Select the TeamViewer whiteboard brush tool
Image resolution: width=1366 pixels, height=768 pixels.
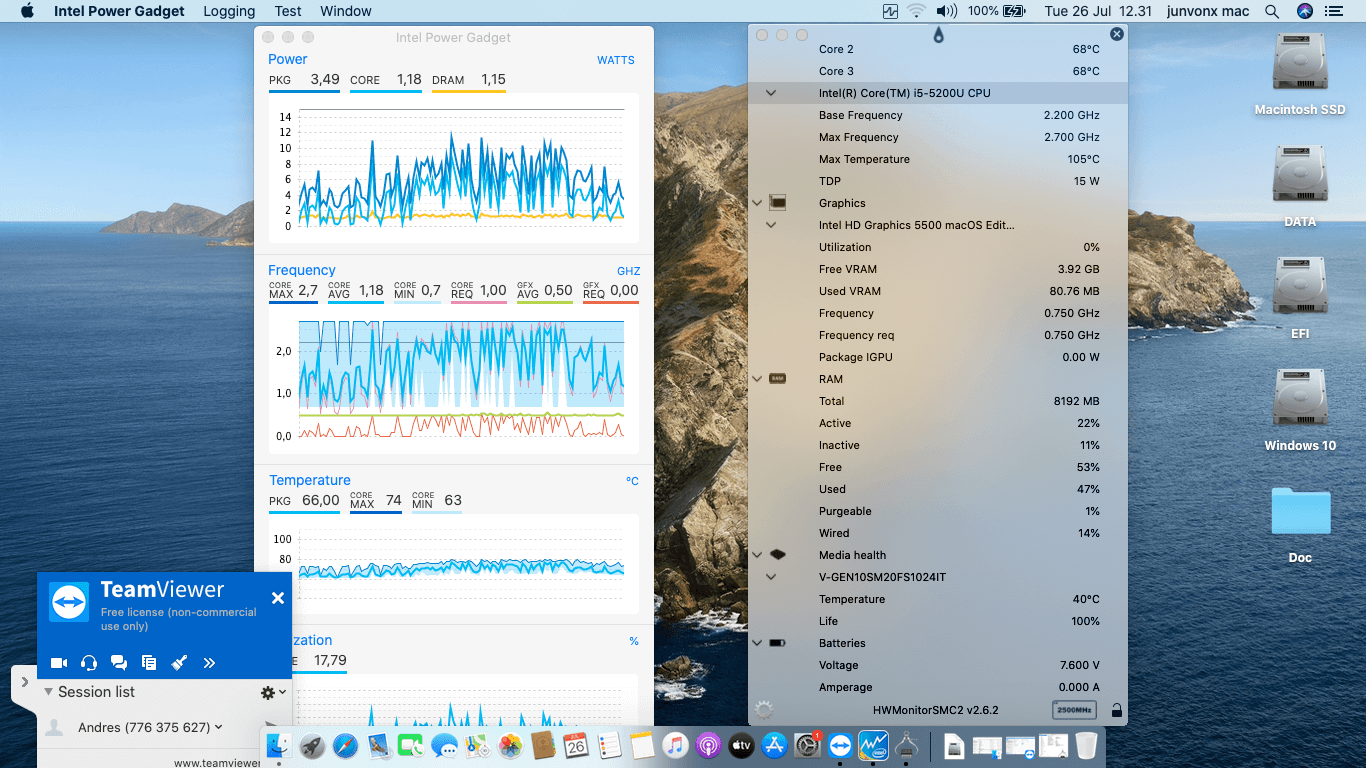point(180,662)
